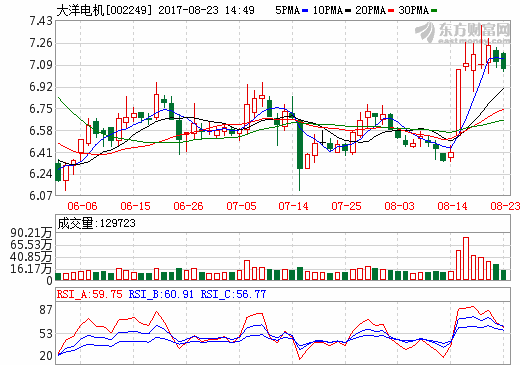Select the 08-03 date label
Viewport: 520px width, 365px height.
[x=399, y=206]
